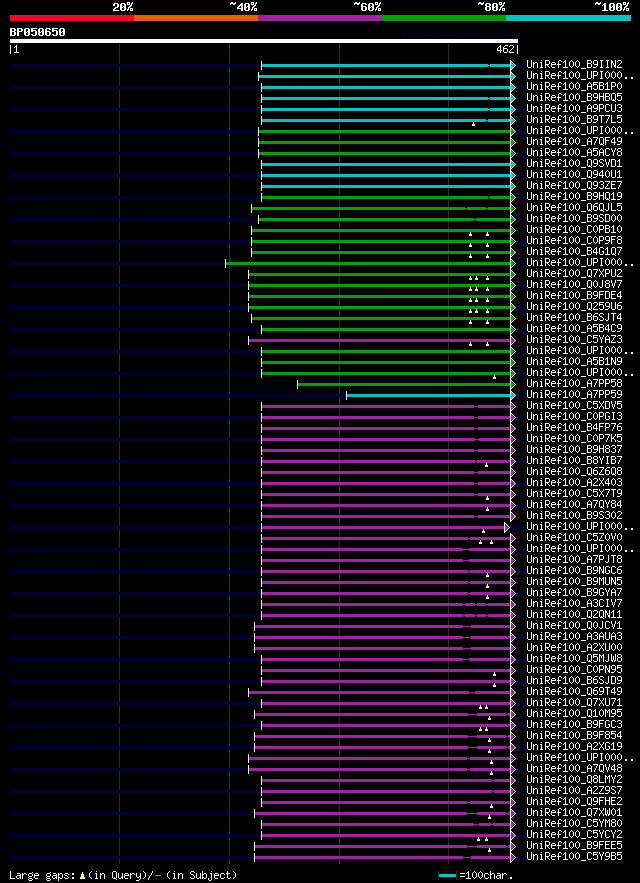Click the red 20% identity legend segment

pos(72,18)
